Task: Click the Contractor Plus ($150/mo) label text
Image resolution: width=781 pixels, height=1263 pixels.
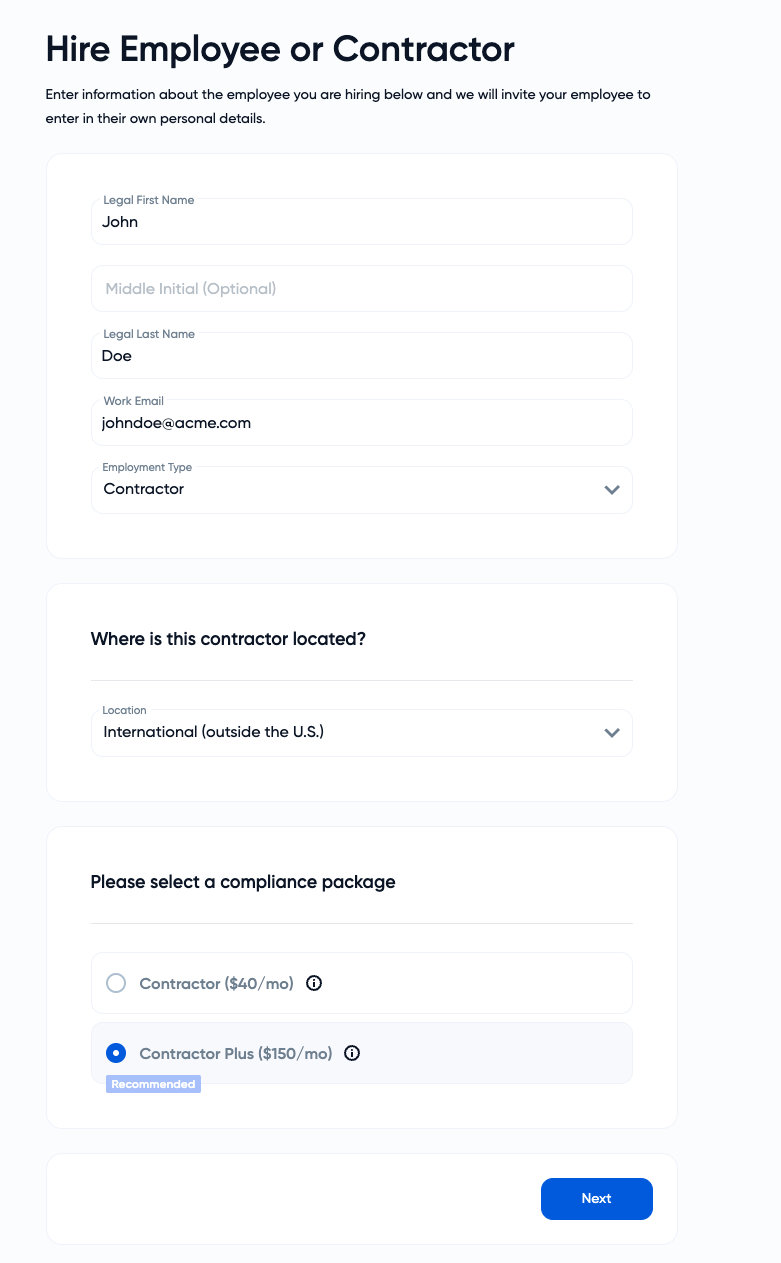Action: point(235,1054)
